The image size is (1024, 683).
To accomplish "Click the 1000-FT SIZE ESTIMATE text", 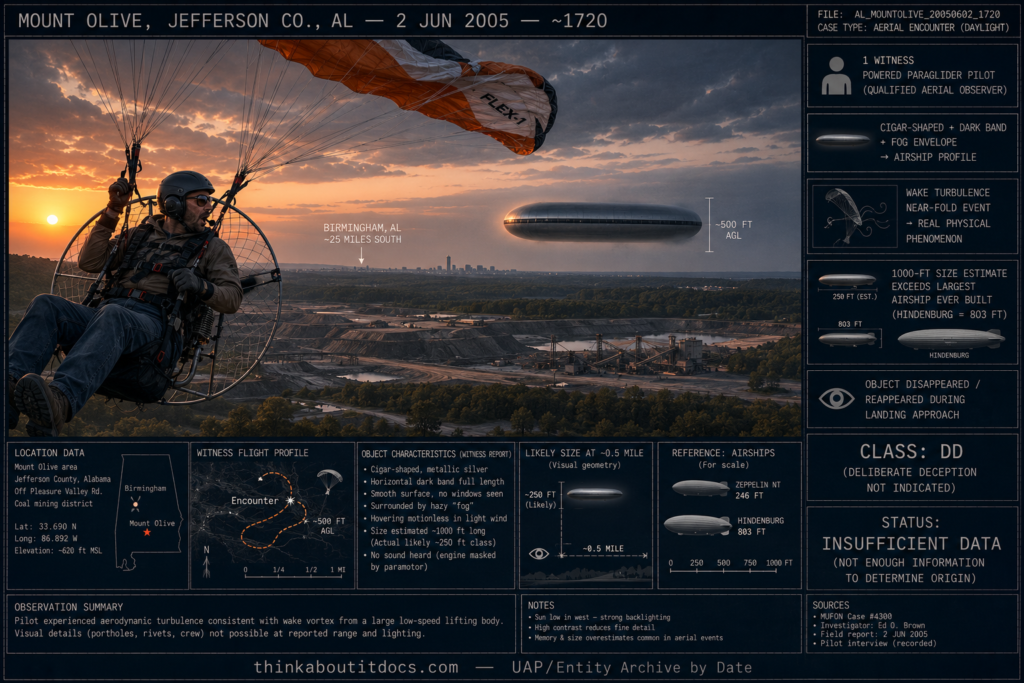I will tap(949, 273).
